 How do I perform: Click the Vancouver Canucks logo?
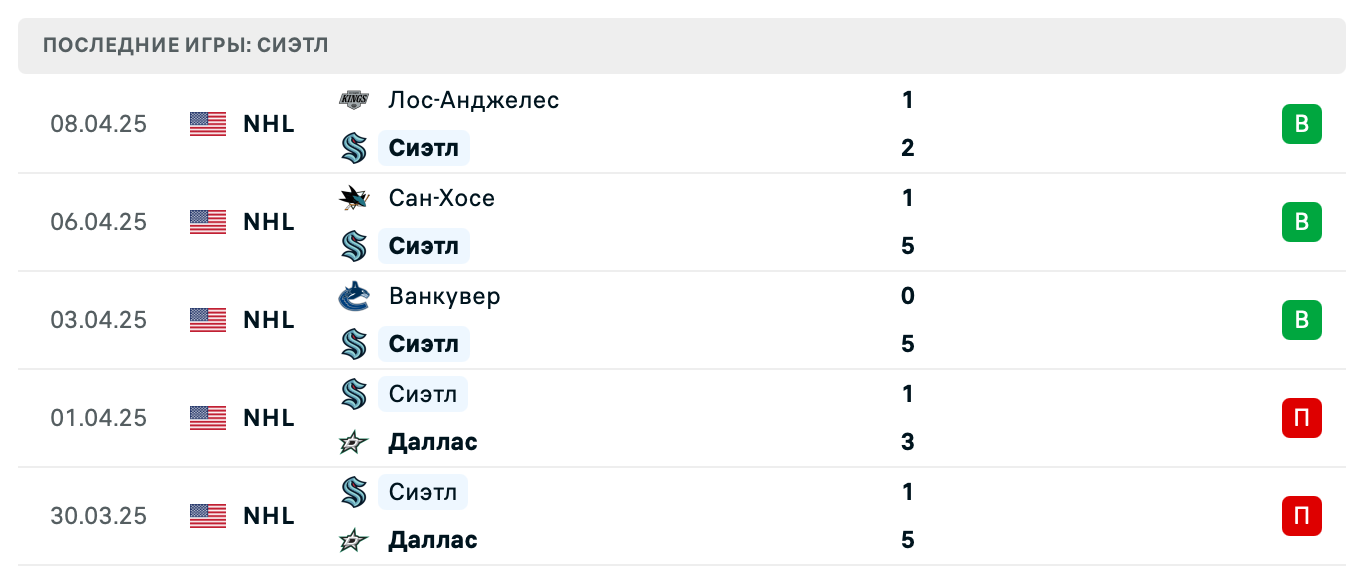point(354,296)
